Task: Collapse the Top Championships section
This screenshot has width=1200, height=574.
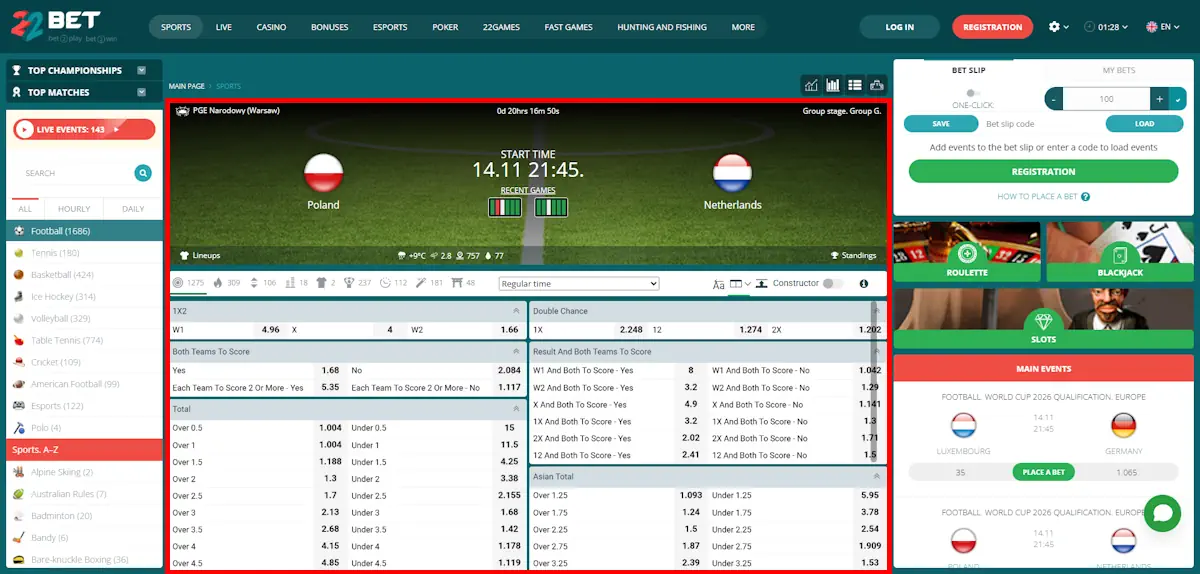Action: (142, 70)
